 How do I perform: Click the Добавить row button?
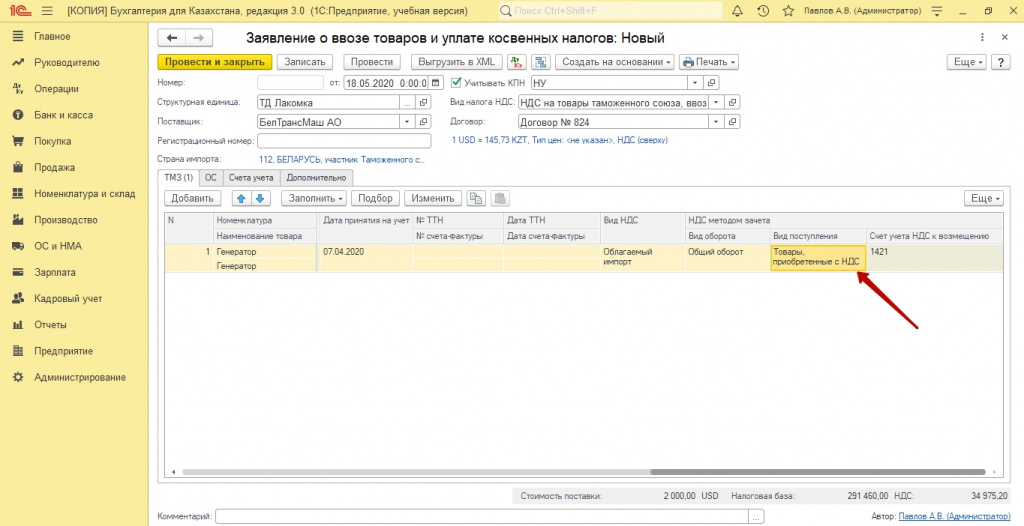193,198
